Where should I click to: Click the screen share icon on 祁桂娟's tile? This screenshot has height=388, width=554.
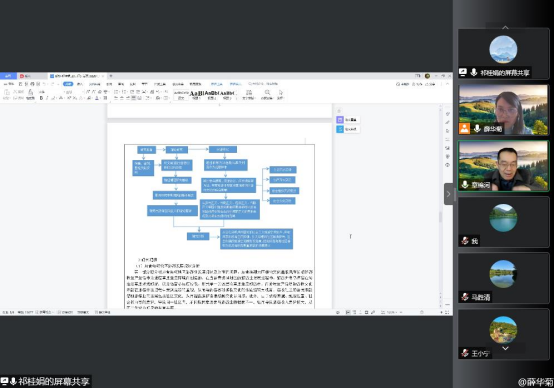coord(463,72)
